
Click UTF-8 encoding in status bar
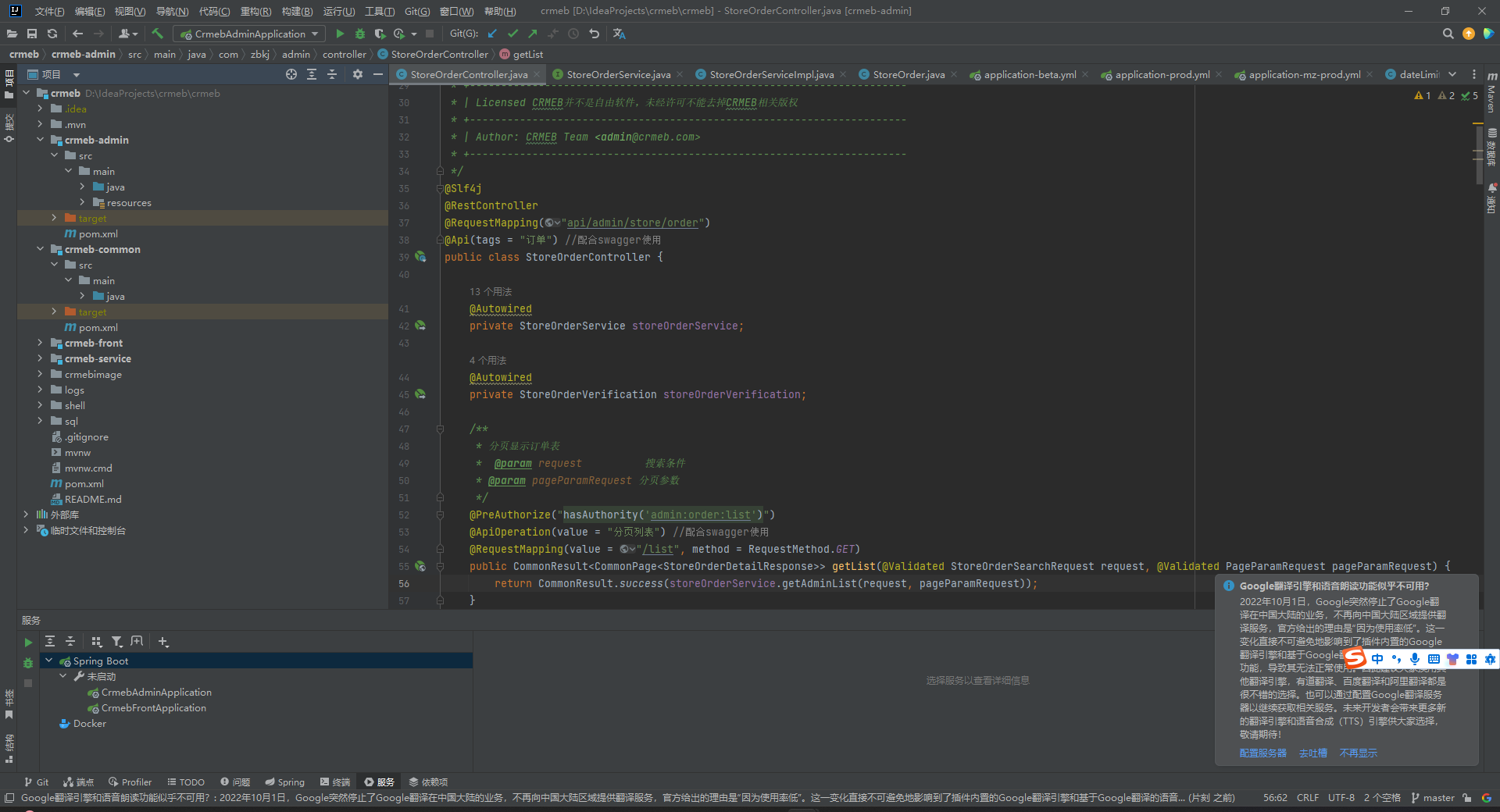tap(1341, 797)
